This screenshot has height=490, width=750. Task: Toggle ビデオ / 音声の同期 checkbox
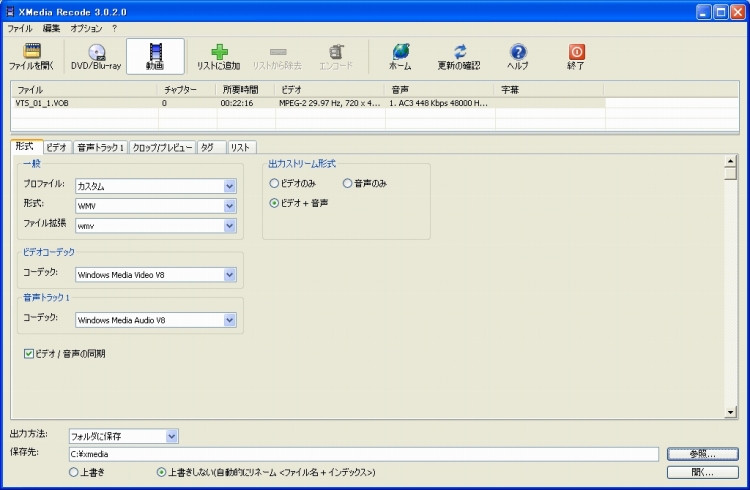[29, 354]
